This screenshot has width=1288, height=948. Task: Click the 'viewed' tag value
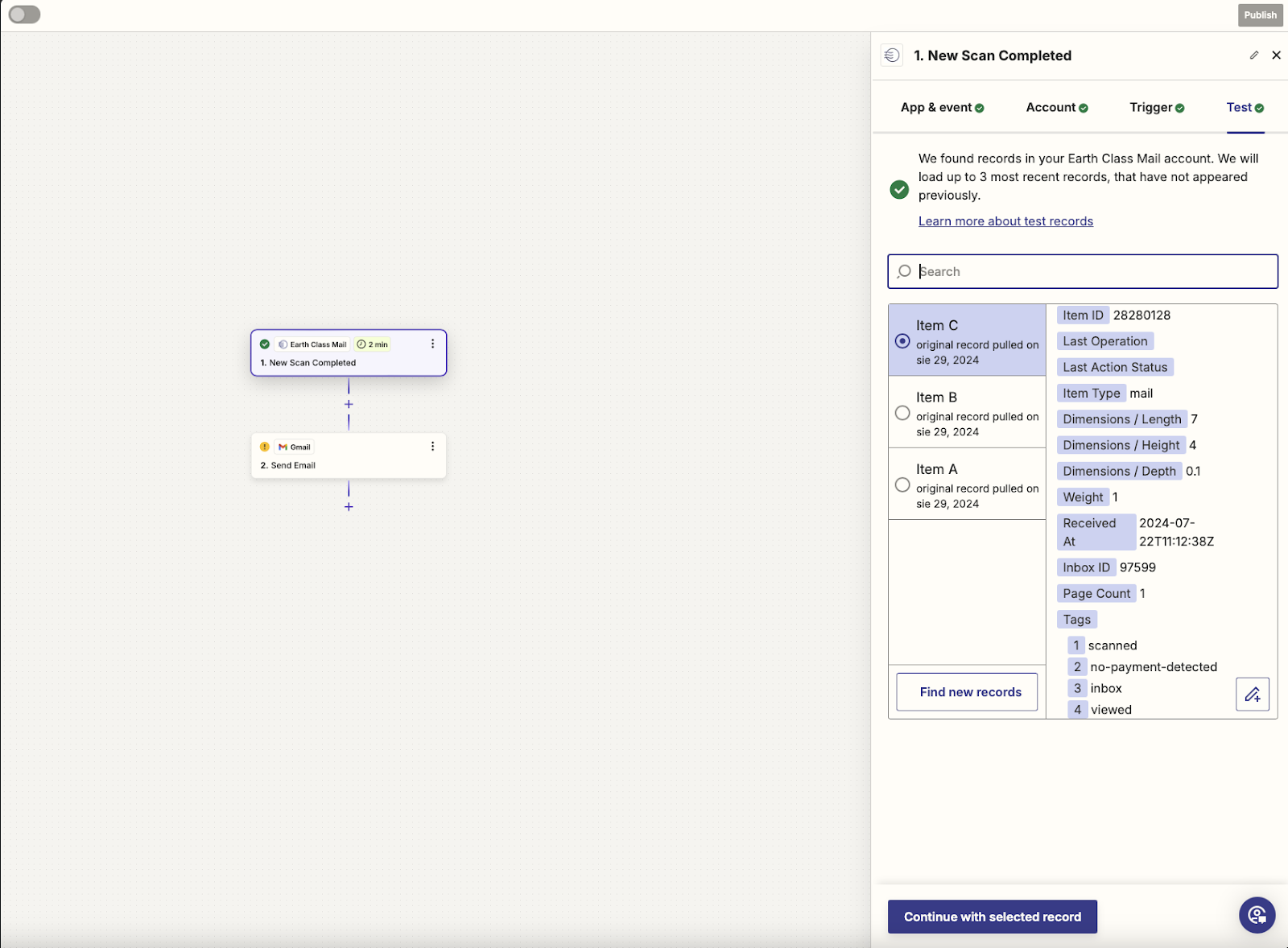[1111, 710]
